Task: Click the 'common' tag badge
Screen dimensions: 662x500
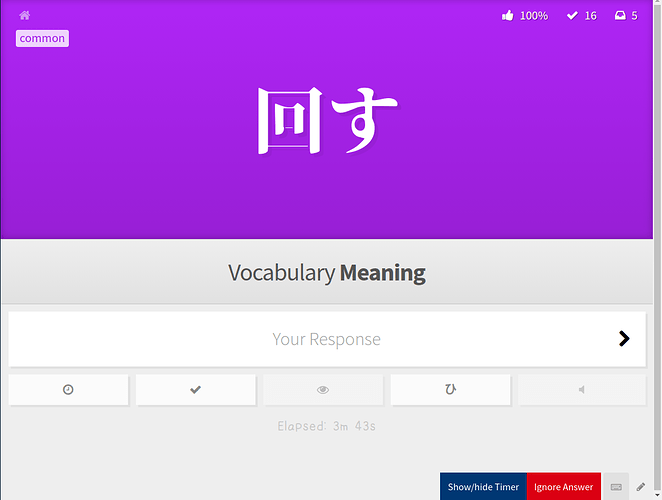Action: point(42,38)
